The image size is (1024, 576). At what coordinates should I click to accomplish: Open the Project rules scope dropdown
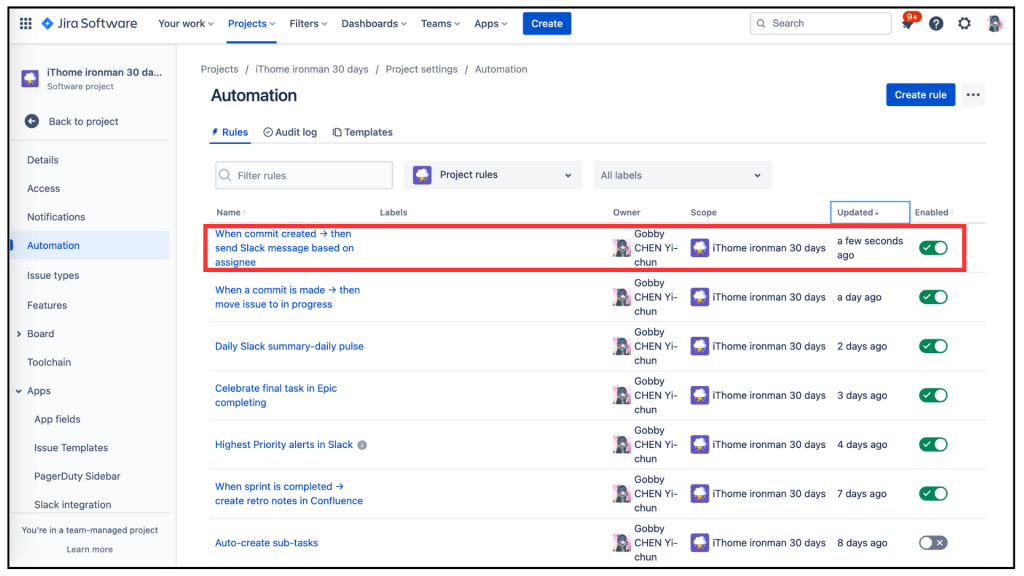[x=493, y=175]
